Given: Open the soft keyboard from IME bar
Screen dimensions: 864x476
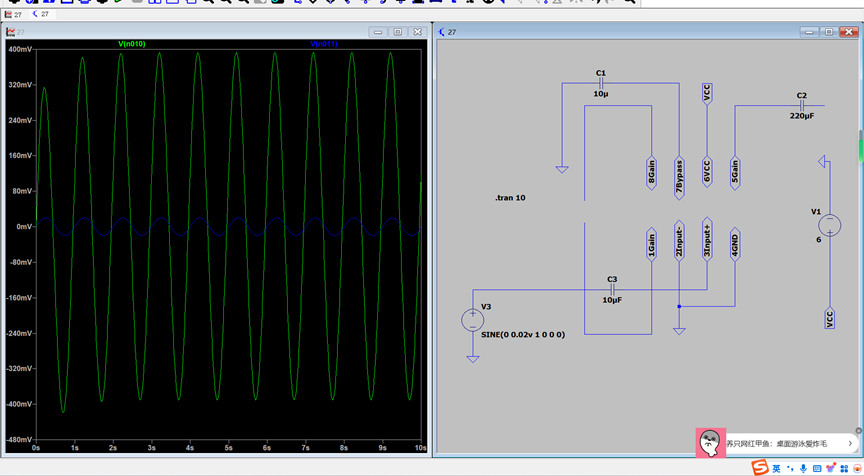Looking at the screenshot, I should 817,468.
